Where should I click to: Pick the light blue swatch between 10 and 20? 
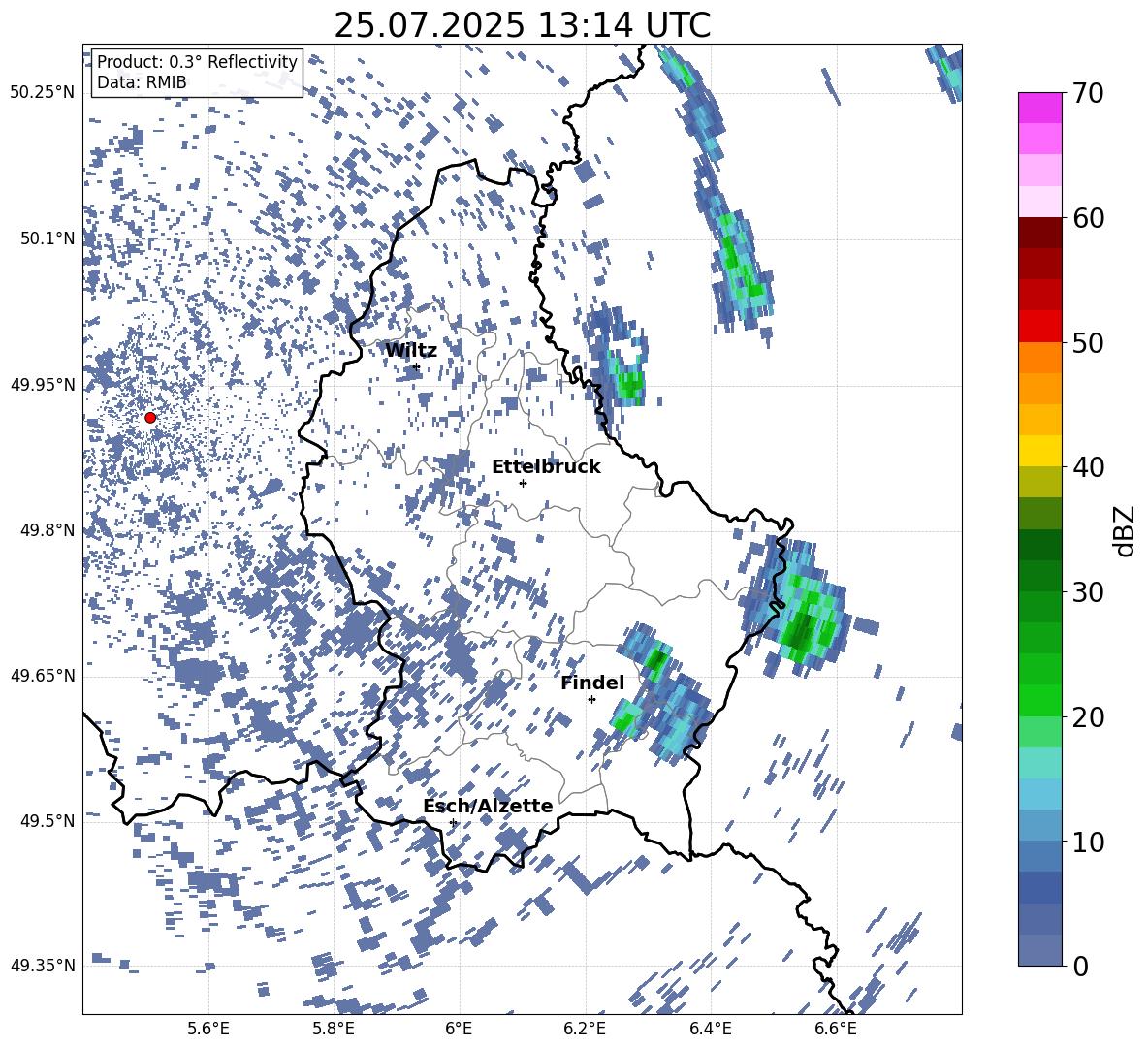1039,794
